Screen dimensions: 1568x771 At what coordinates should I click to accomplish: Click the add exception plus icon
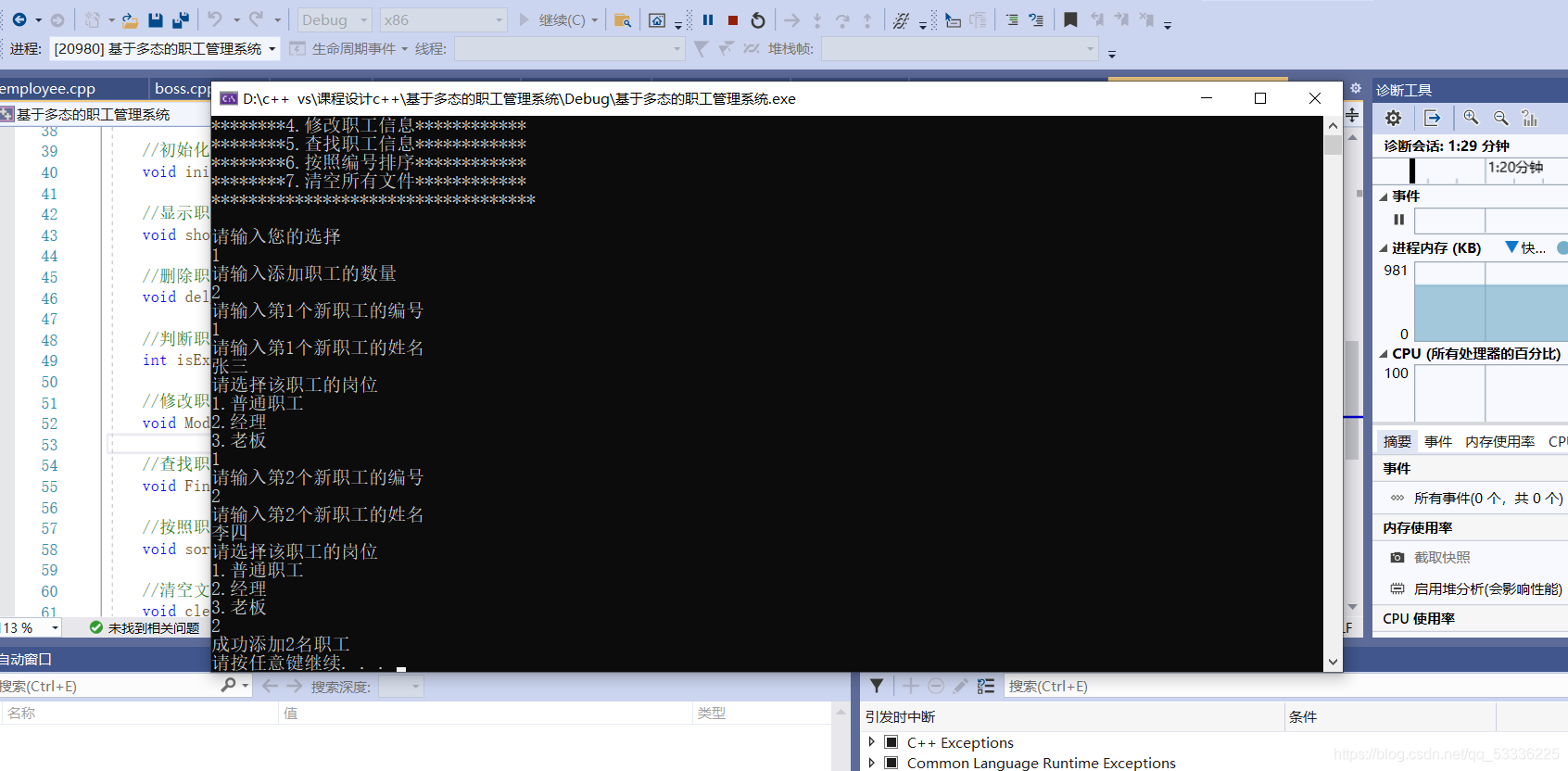[x=911, y=686]
